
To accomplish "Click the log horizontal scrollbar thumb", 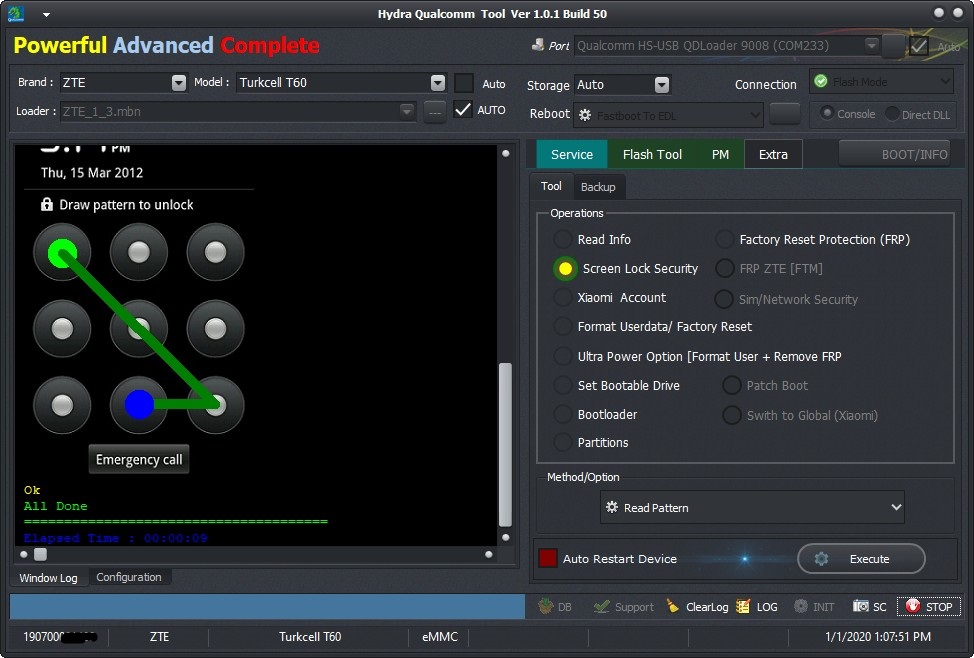I will (x=40, y=554).
